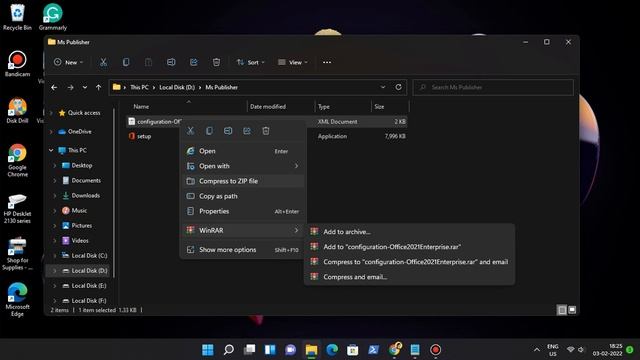Click the Rename icon in context menu

coord(228,131)
